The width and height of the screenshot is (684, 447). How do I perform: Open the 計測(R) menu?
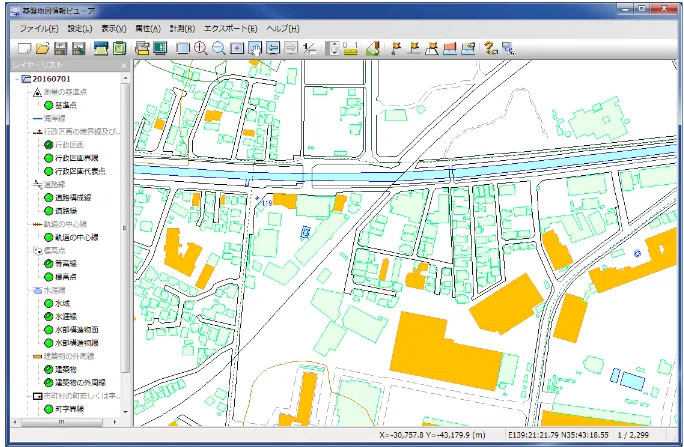pyautogui.click(x=182, y=28)
